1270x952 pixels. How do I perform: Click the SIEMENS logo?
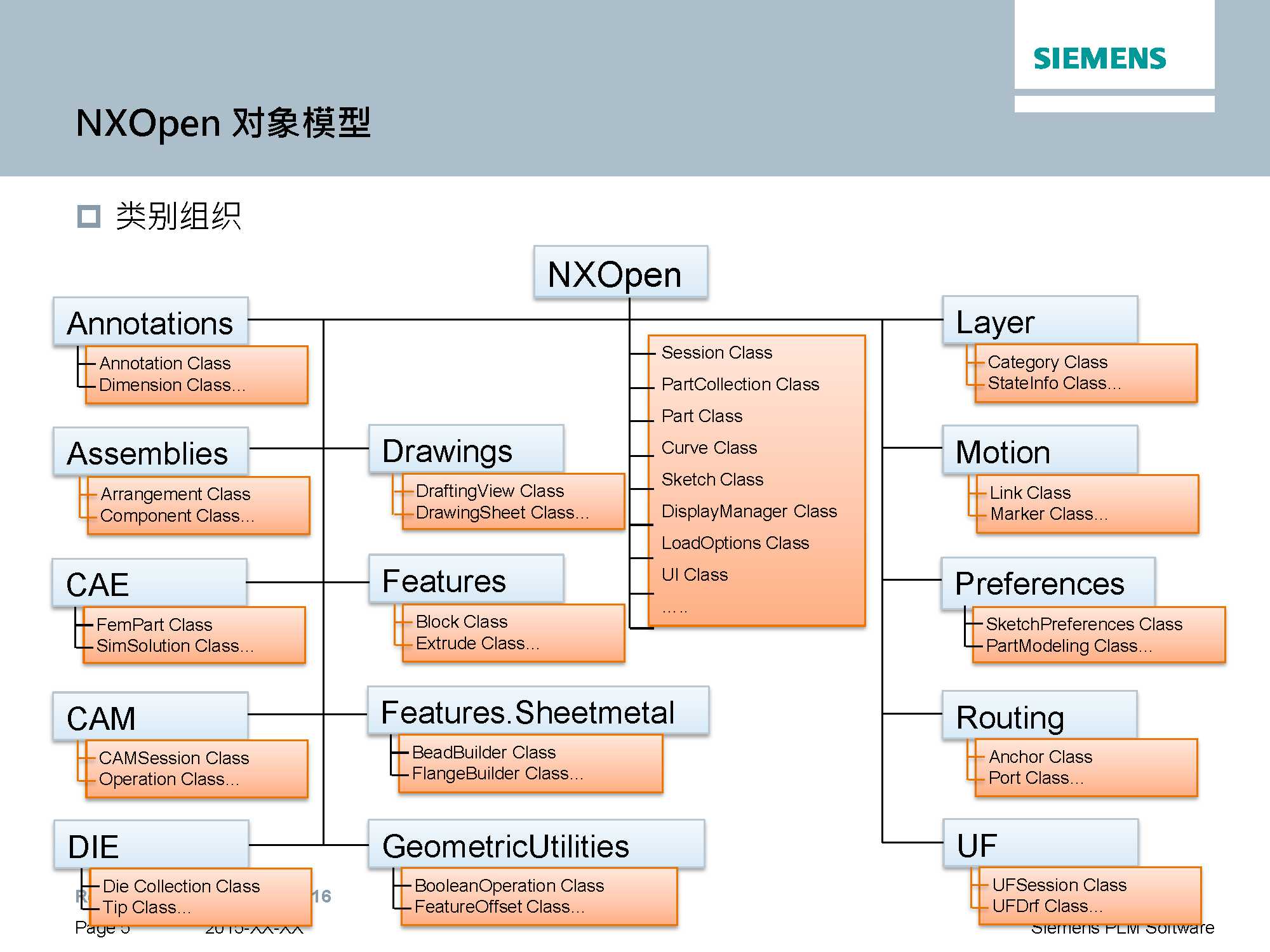[1099, 58]
